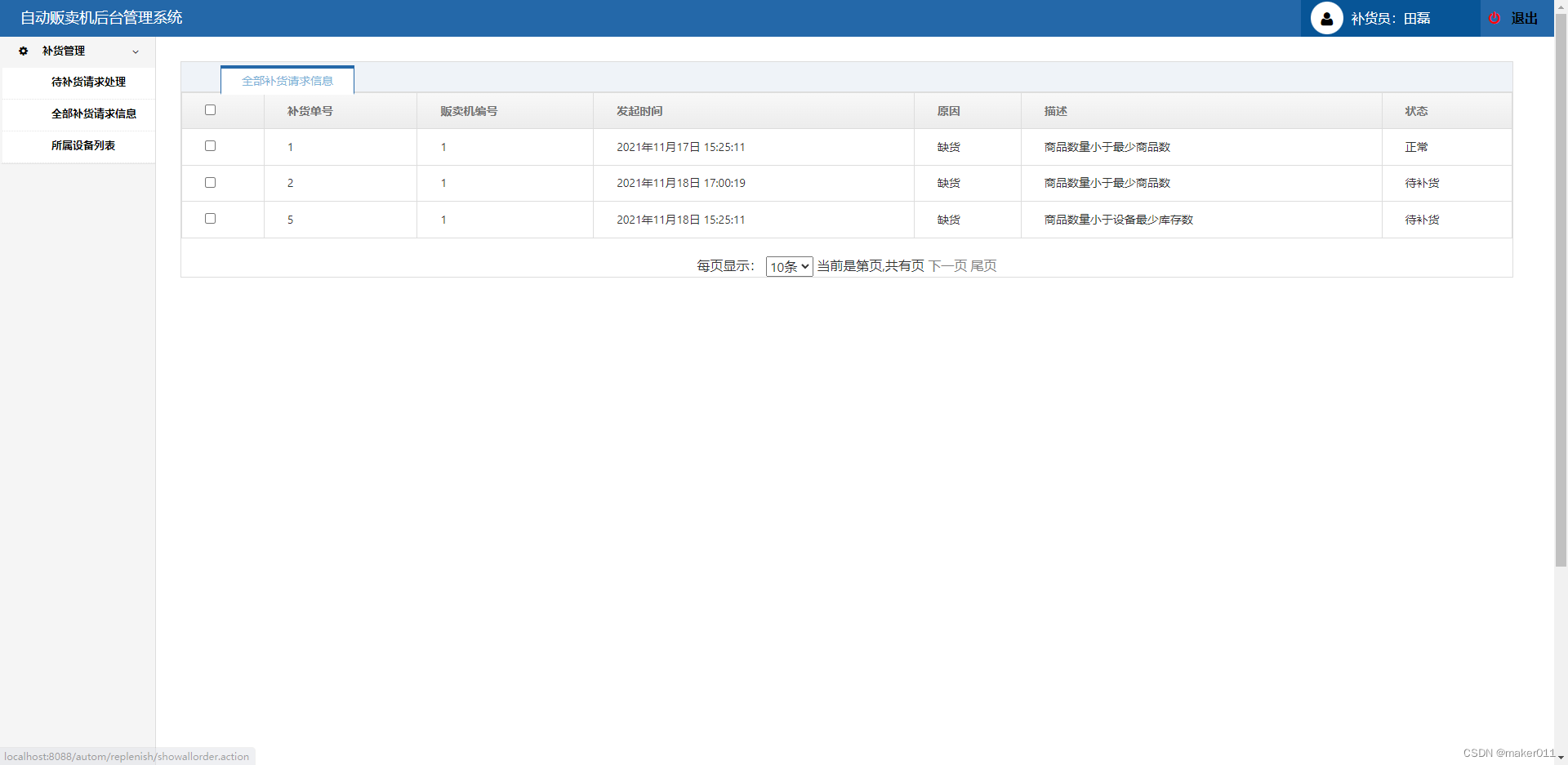Click 补货单号 value 2
The image size is (1568, 765).
coord(290,183)
